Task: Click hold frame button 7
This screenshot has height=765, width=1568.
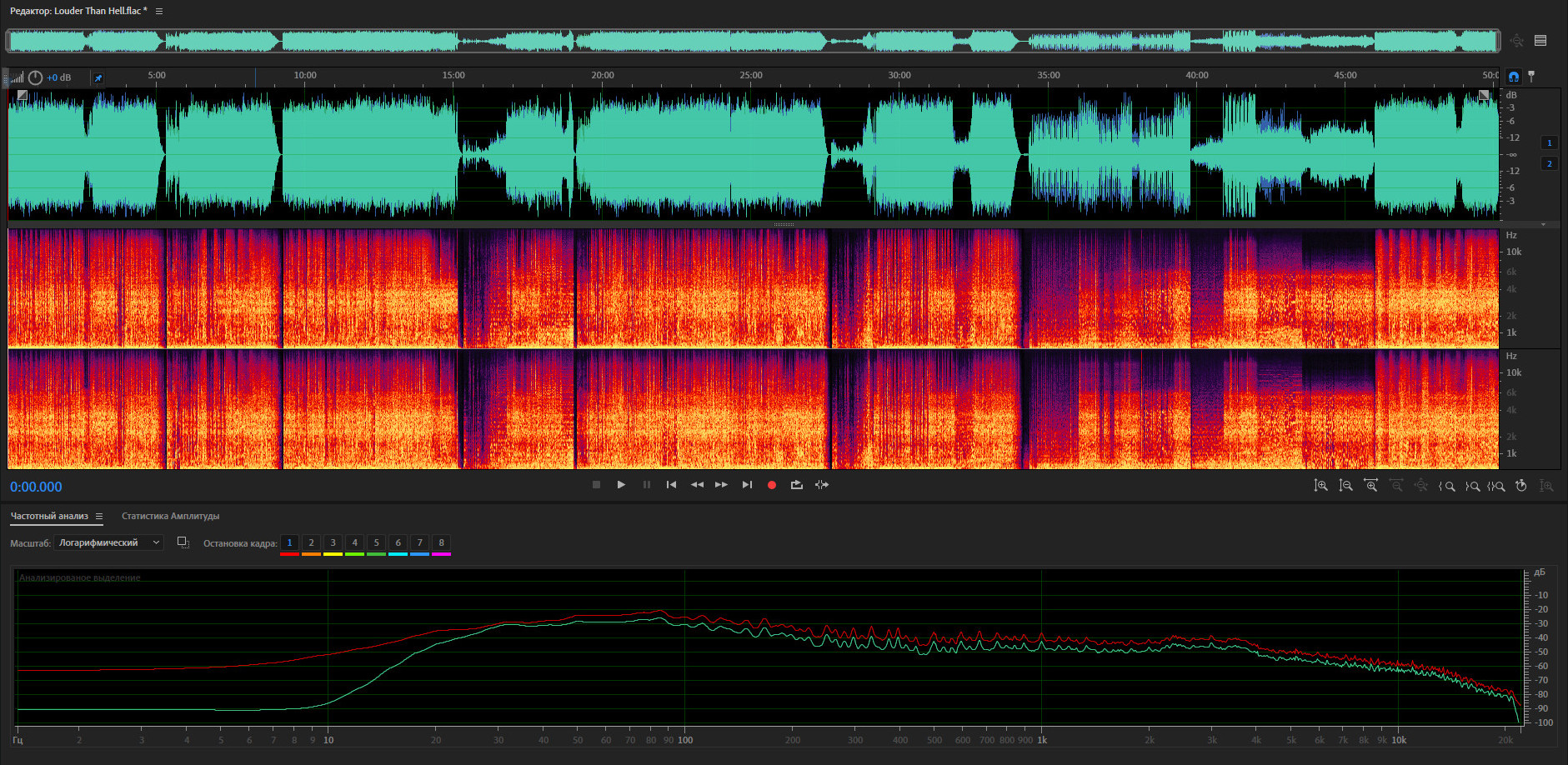Action: coord(419,543)
